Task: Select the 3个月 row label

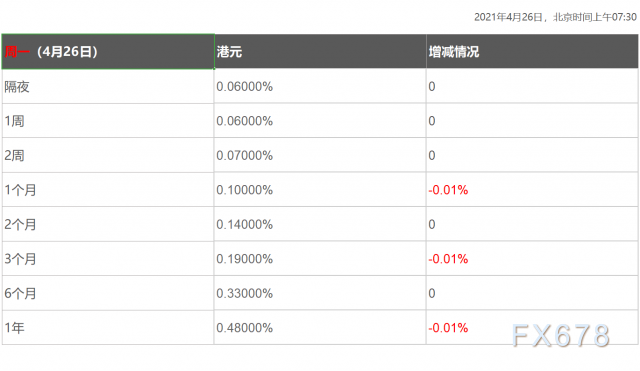Action: click(x=20, y=259)
